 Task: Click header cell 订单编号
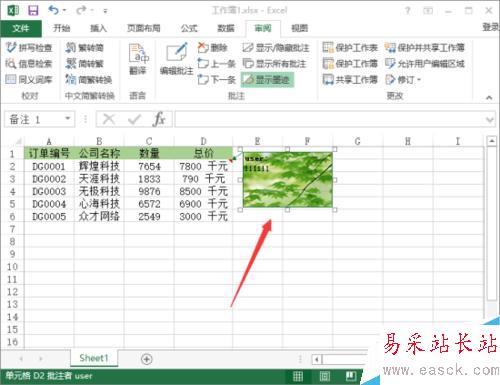click(49, 153)
